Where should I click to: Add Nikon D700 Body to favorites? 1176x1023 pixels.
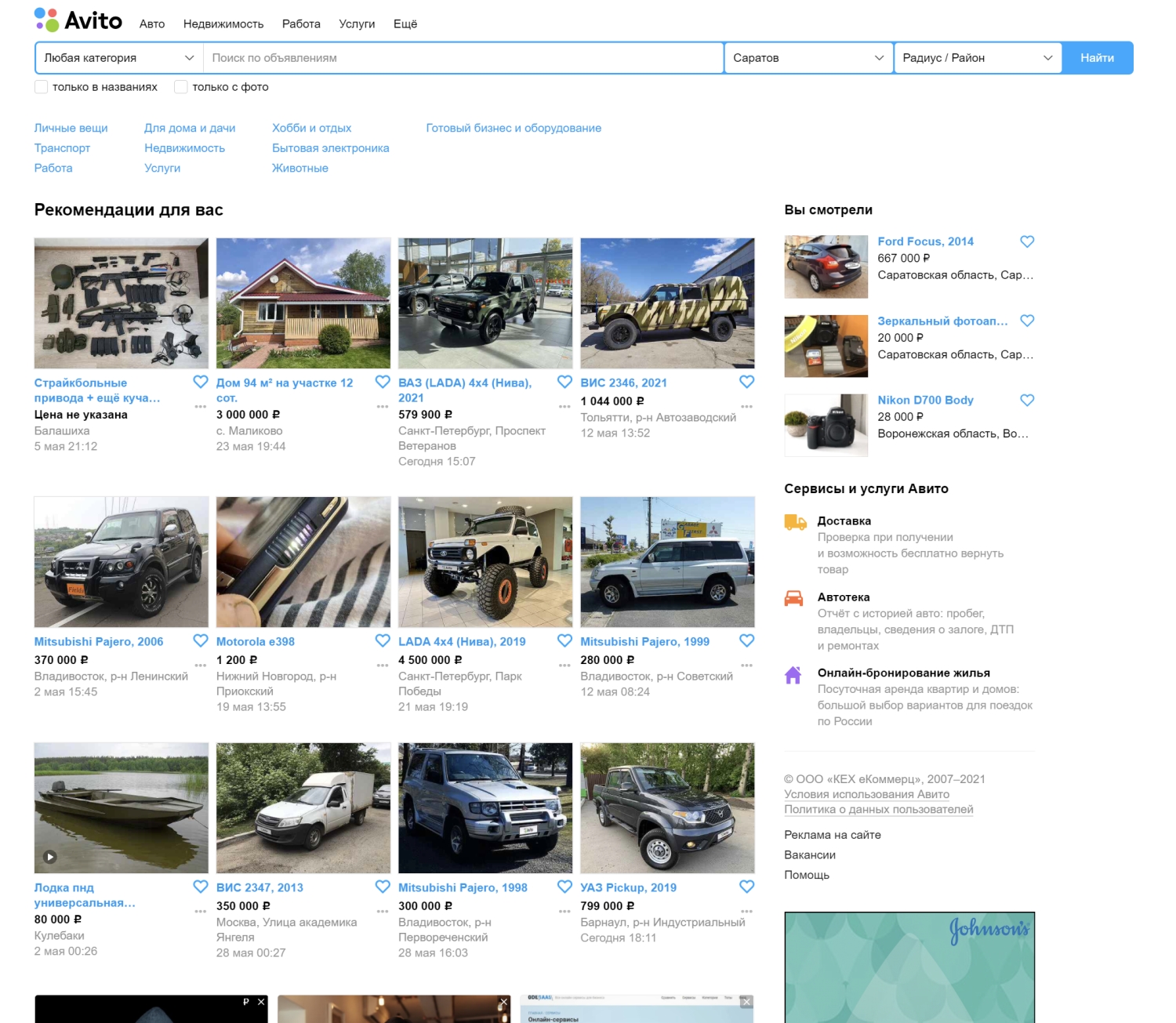(1027, 400)
